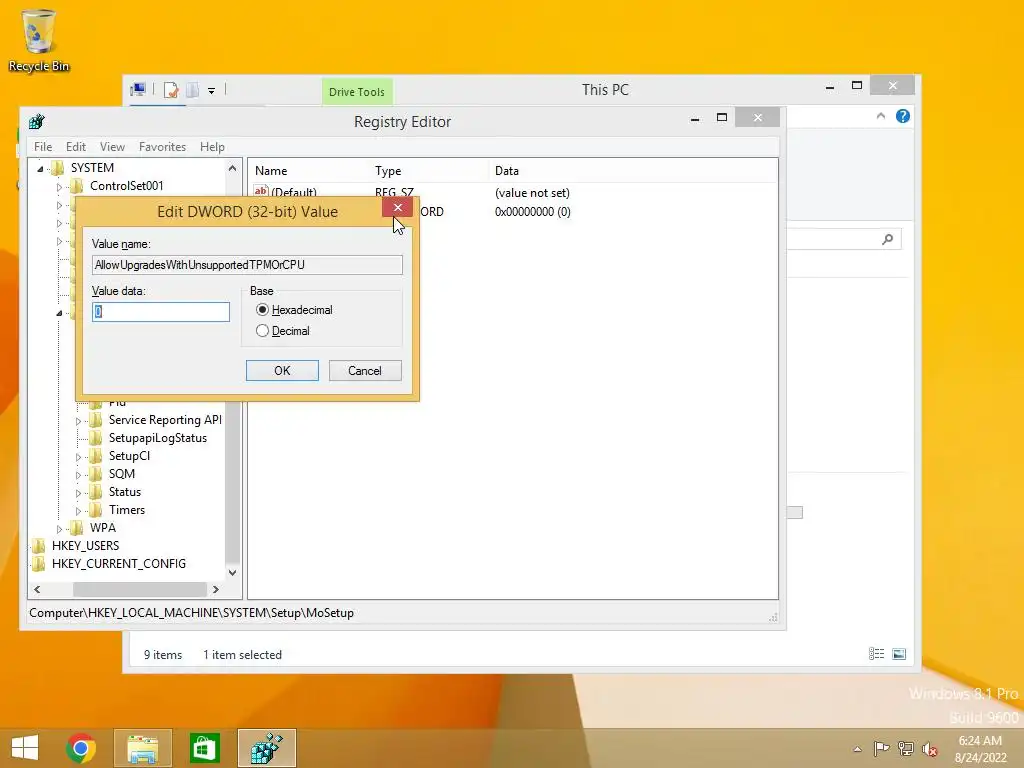Click New folder icon in This PC toolbar
1024x768 pixels.
(x=192, y=90)
